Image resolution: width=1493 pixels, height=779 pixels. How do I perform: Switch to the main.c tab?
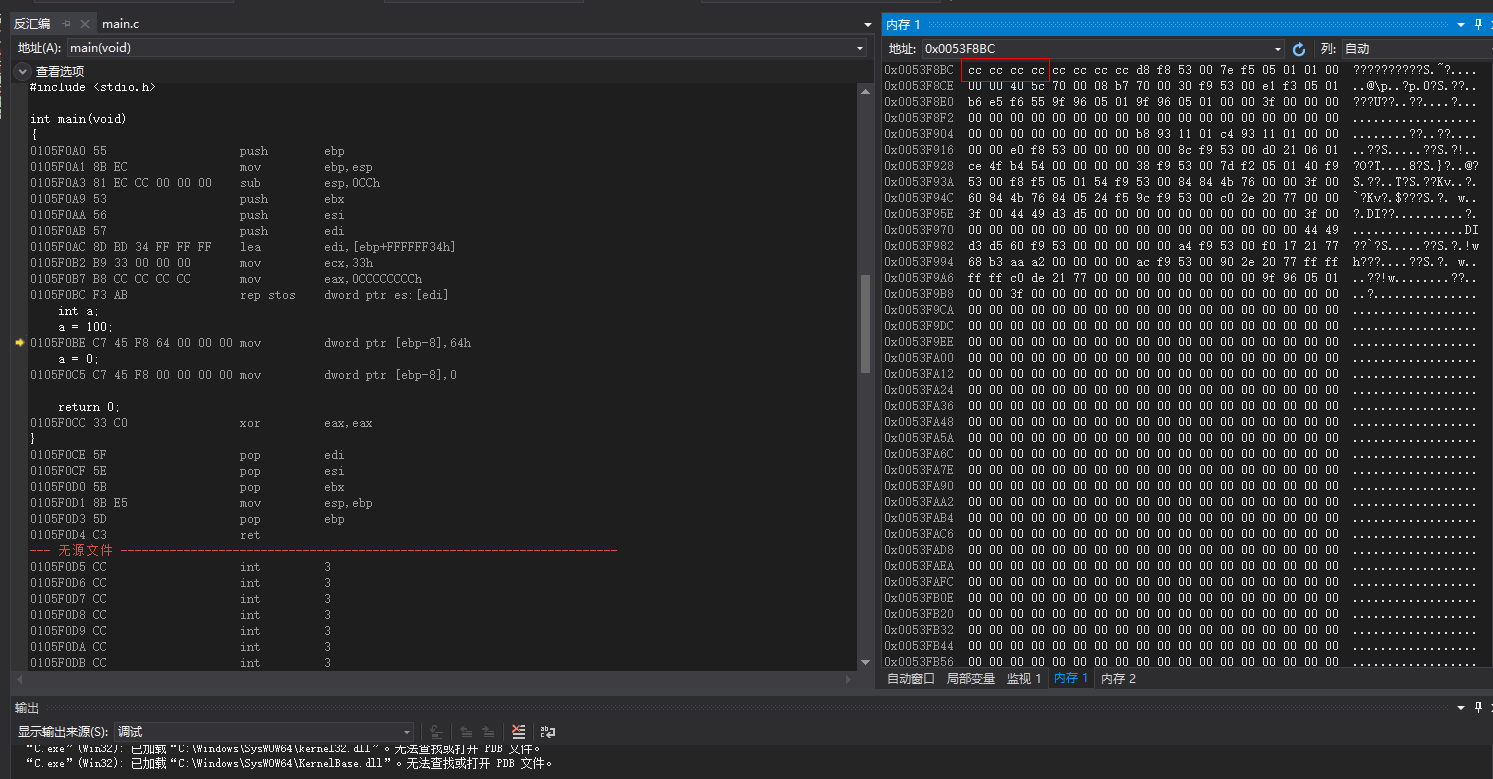[120, 24]
